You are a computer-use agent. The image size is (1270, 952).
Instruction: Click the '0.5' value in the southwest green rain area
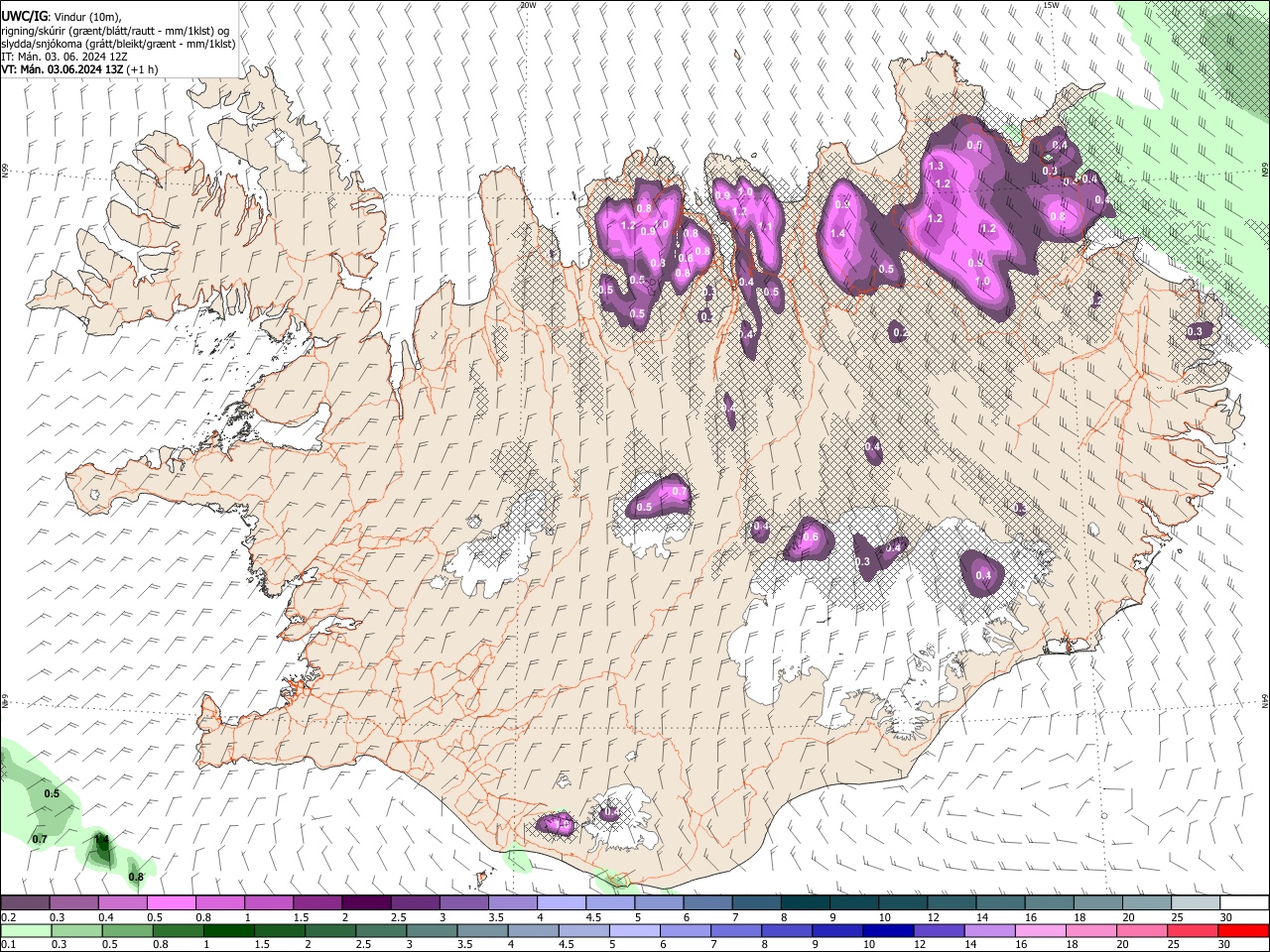pyautogui.click(x=53, y=793)
